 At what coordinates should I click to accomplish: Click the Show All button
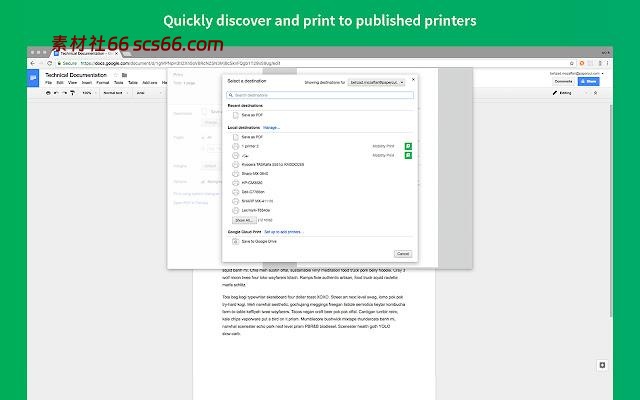[x=243, y=219]
